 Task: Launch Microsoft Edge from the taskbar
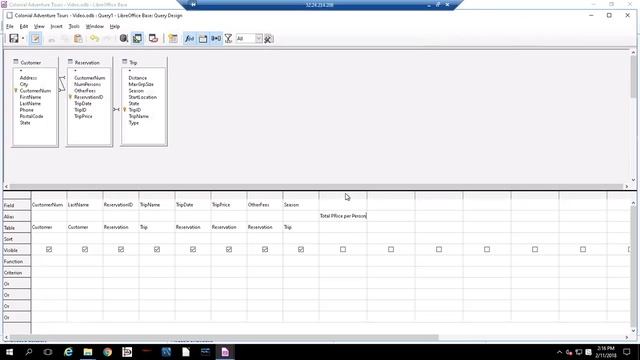(68, 352)
